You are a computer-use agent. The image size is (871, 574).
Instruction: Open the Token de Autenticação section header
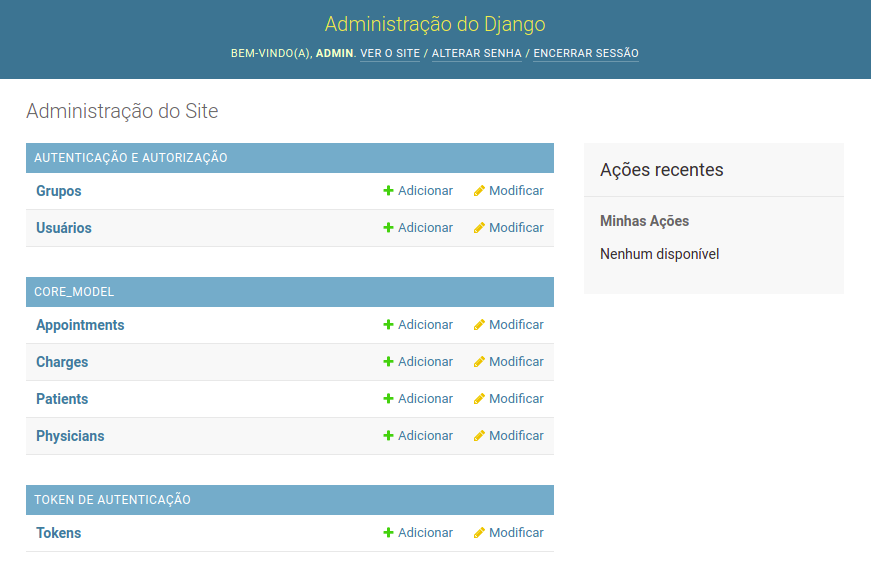112,500
